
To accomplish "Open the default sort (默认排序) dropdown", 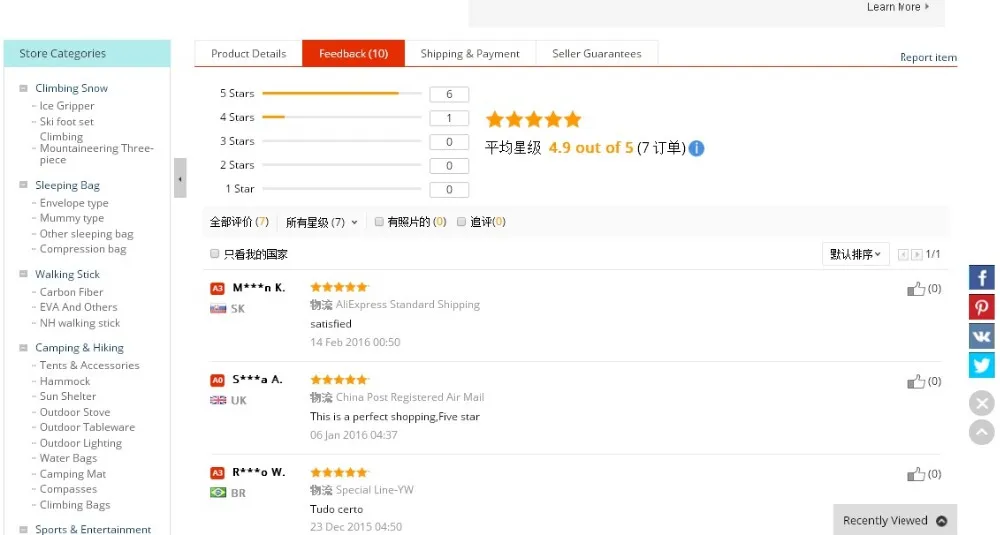I will [x=855, y=254].
